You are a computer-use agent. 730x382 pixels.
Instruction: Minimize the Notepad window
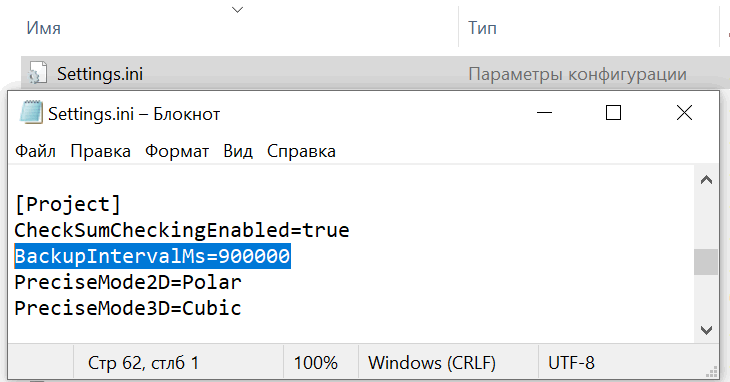pyautogui.click(x=544, y=113)
